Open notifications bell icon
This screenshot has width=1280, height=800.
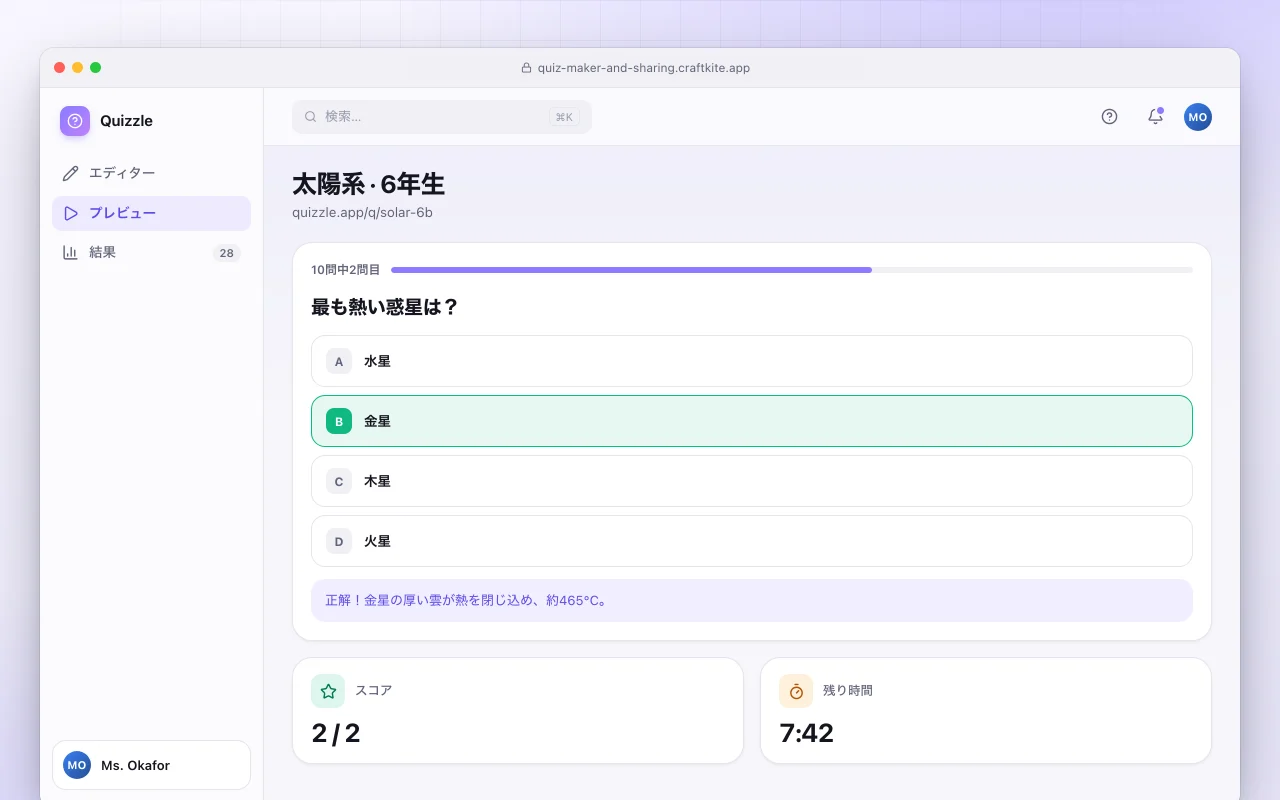tap(1155, 117)
